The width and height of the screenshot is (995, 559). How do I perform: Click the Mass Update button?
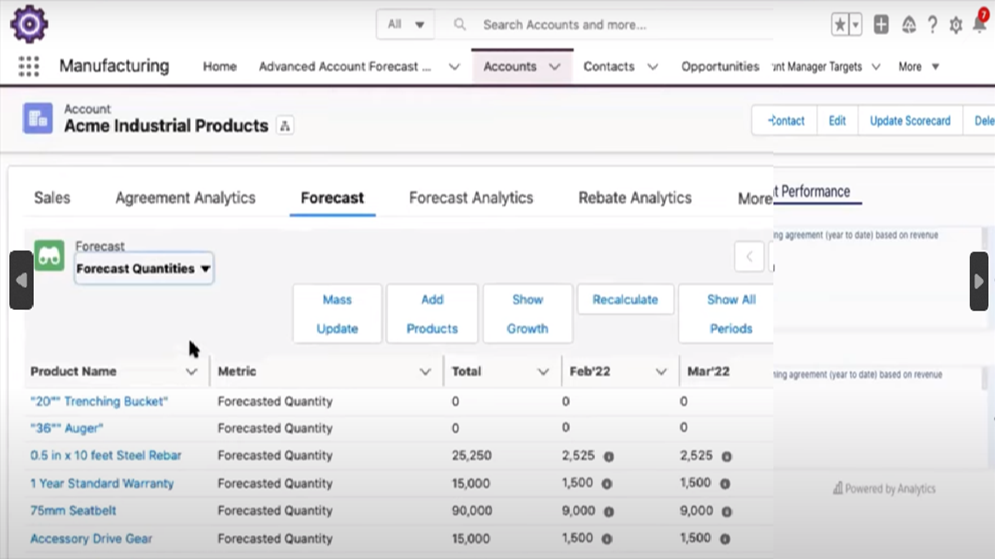[338, 314]
